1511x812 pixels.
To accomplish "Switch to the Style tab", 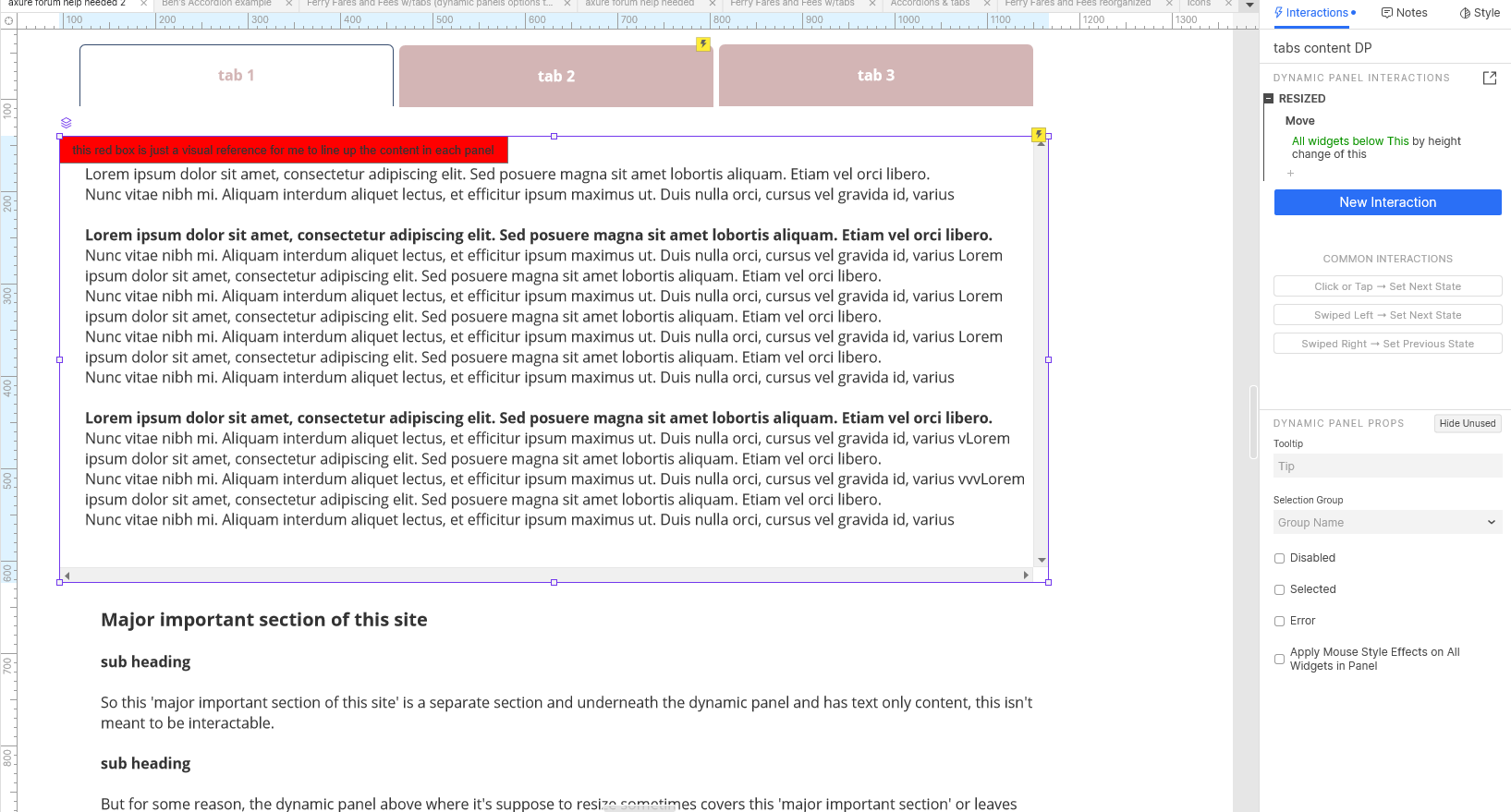I will click(x=1480, y=13).
